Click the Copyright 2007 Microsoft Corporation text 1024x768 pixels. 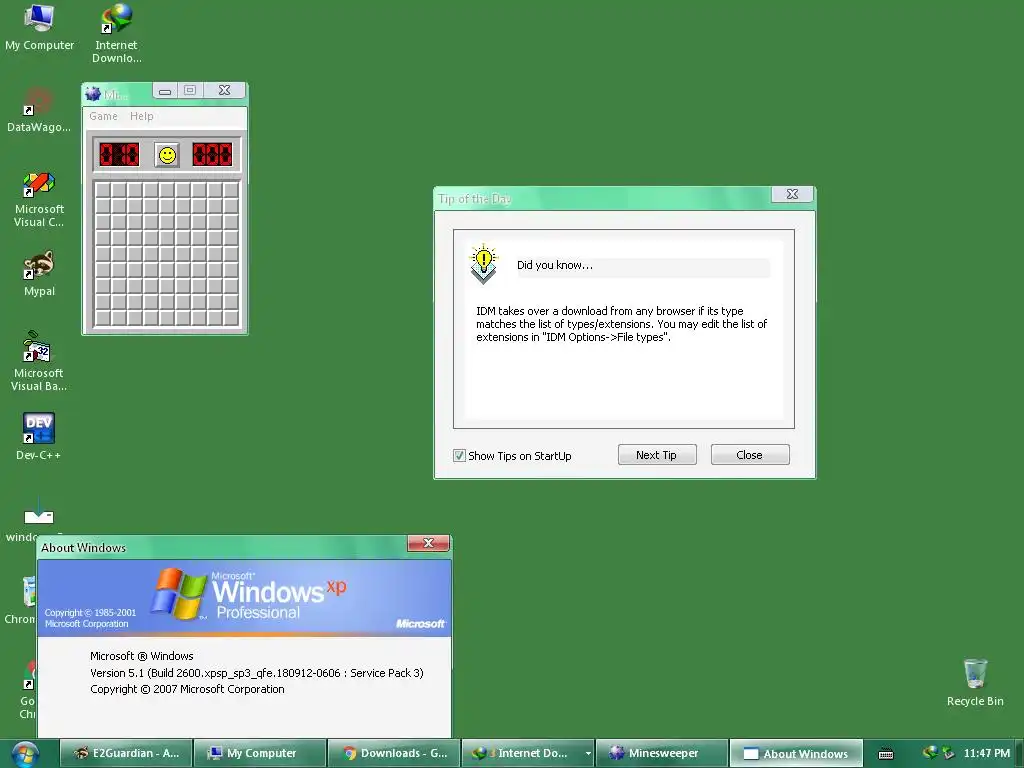[x=187, y=689]
